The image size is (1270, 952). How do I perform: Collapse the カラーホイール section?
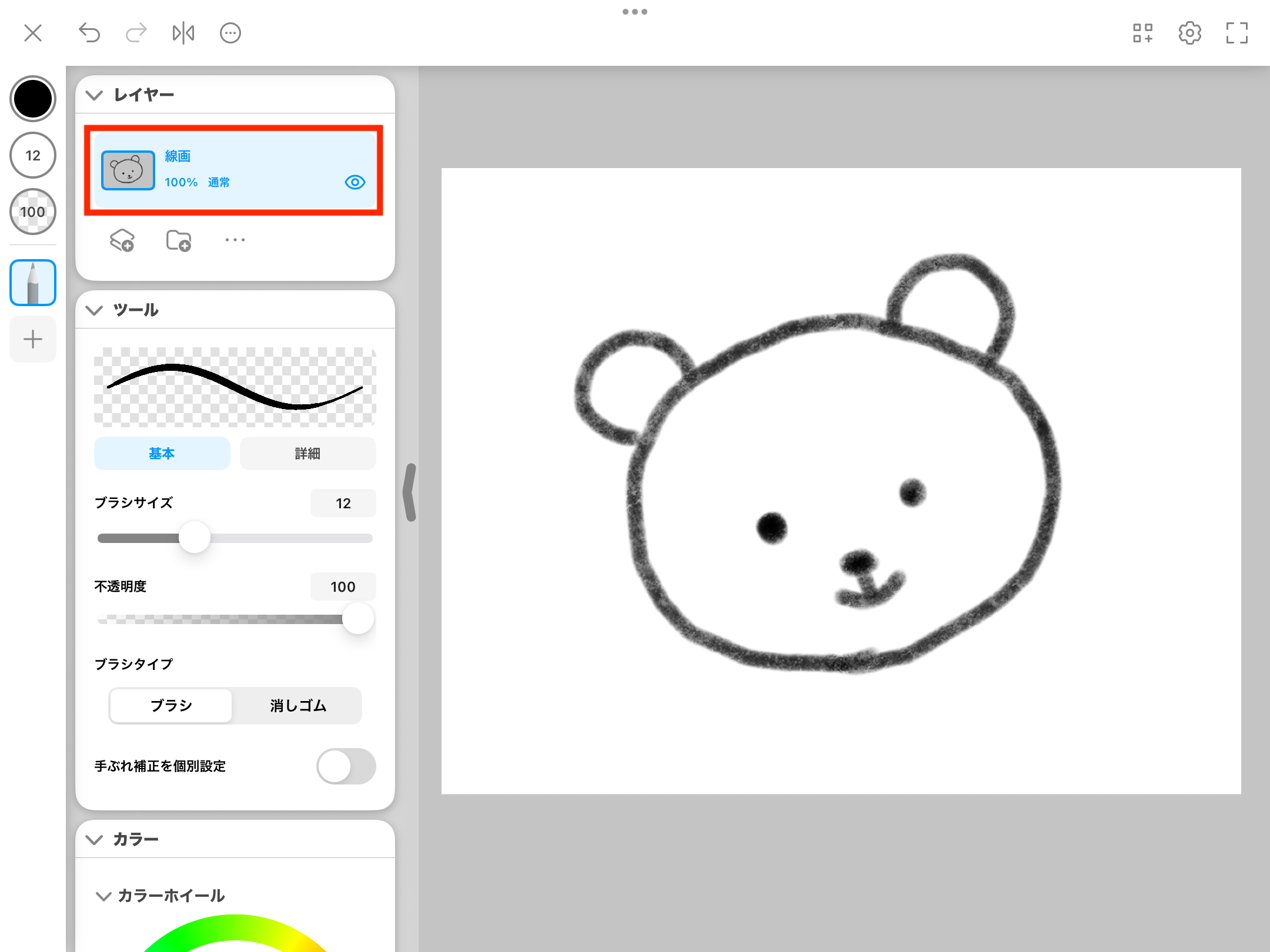[103, 896]
